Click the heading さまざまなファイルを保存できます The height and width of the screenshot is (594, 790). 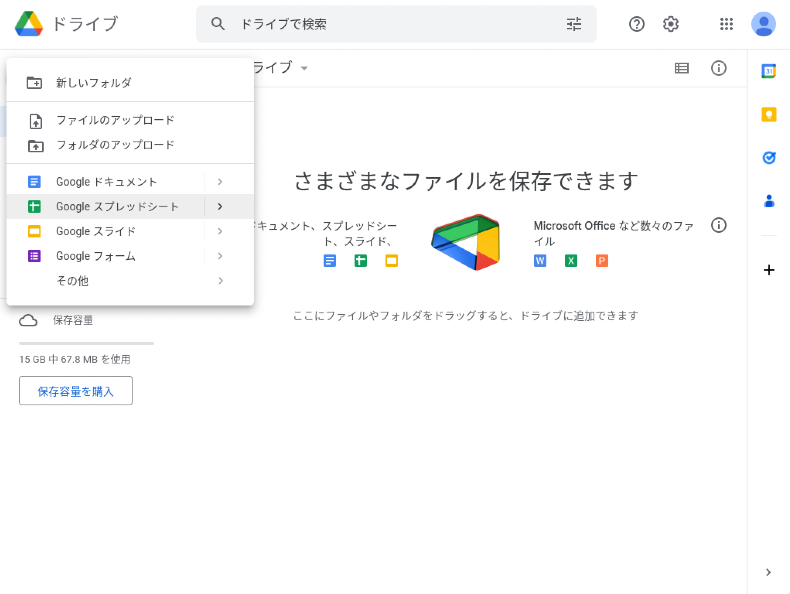pos(466,181)
